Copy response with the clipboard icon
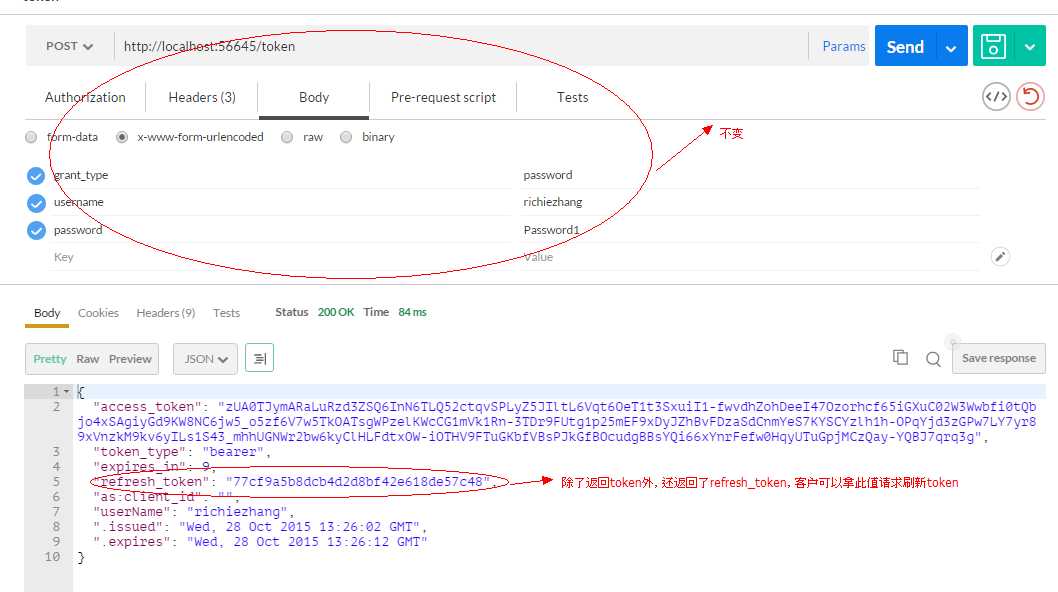 tap(900, 358)
